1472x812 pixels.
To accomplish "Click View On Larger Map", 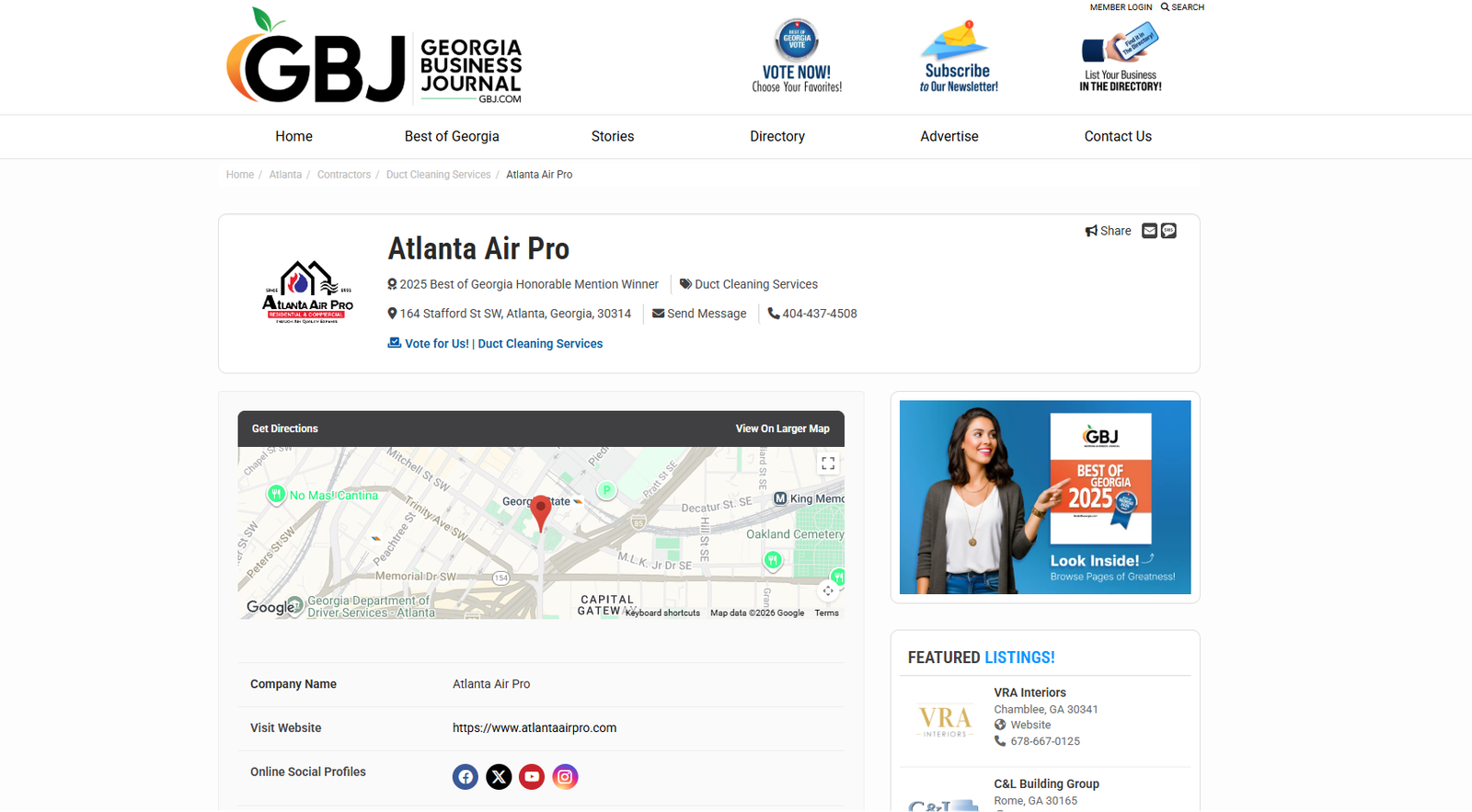I will click(783, 429).
